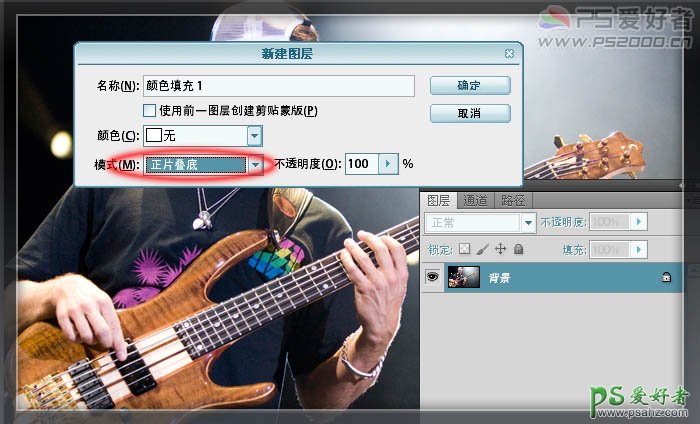
Task: Open dialog 不透明度 slider arrow beside 100
Action: coord(386,164)
